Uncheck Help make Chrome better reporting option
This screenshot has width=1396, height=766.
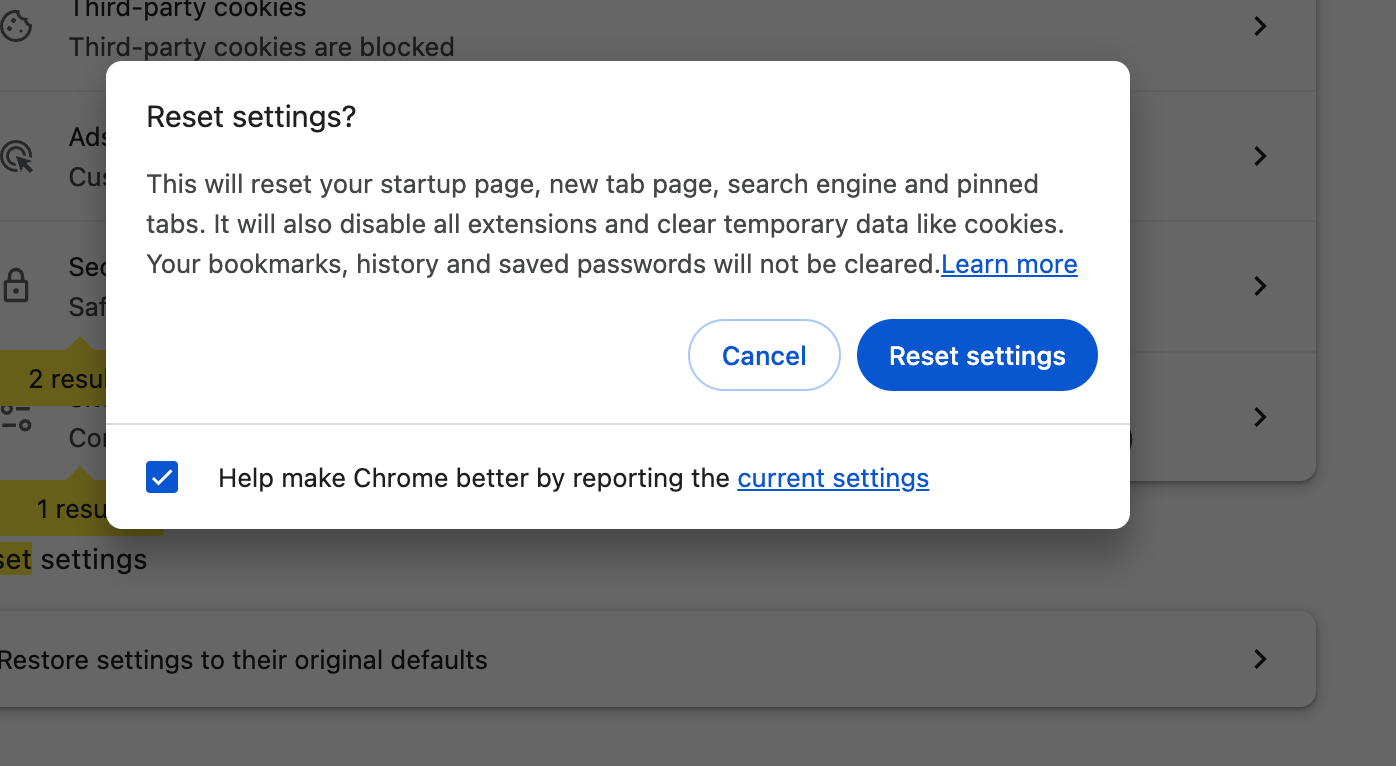click(161, 477)
